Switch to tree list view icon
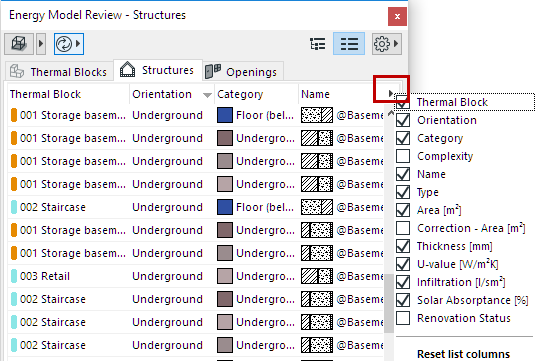 coord(317,44)
